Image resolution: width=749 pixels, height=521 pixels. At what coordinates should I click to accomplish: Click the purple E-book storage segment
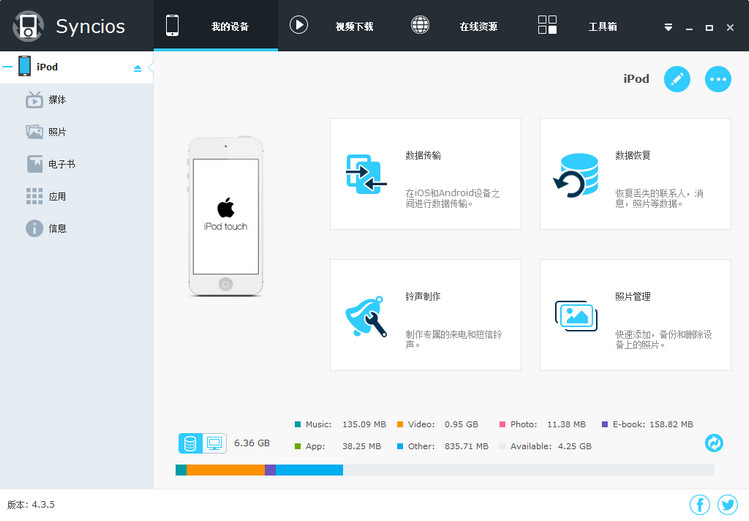pos(270,470)
